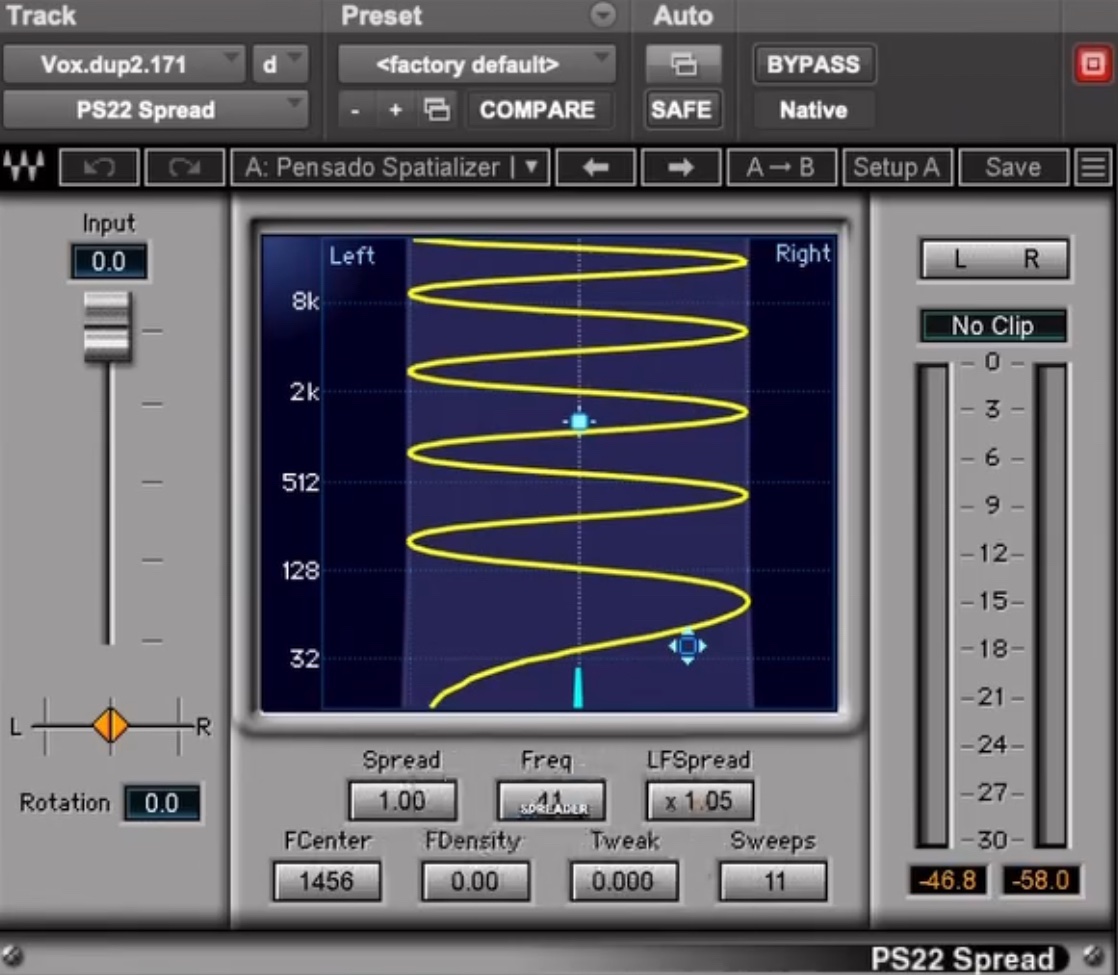This screenshot has height=975, width=1118.
Task: Click the Native format button
Action: pos(814,110)
